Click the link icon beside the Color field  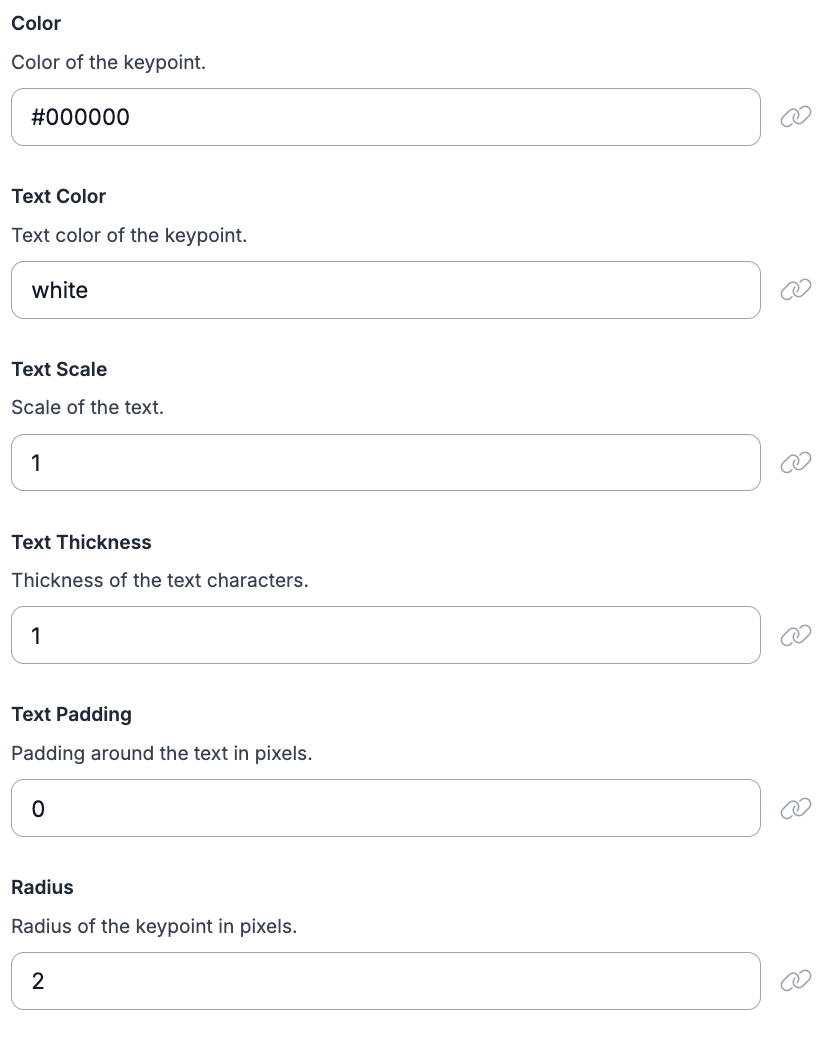coord(795,117)
